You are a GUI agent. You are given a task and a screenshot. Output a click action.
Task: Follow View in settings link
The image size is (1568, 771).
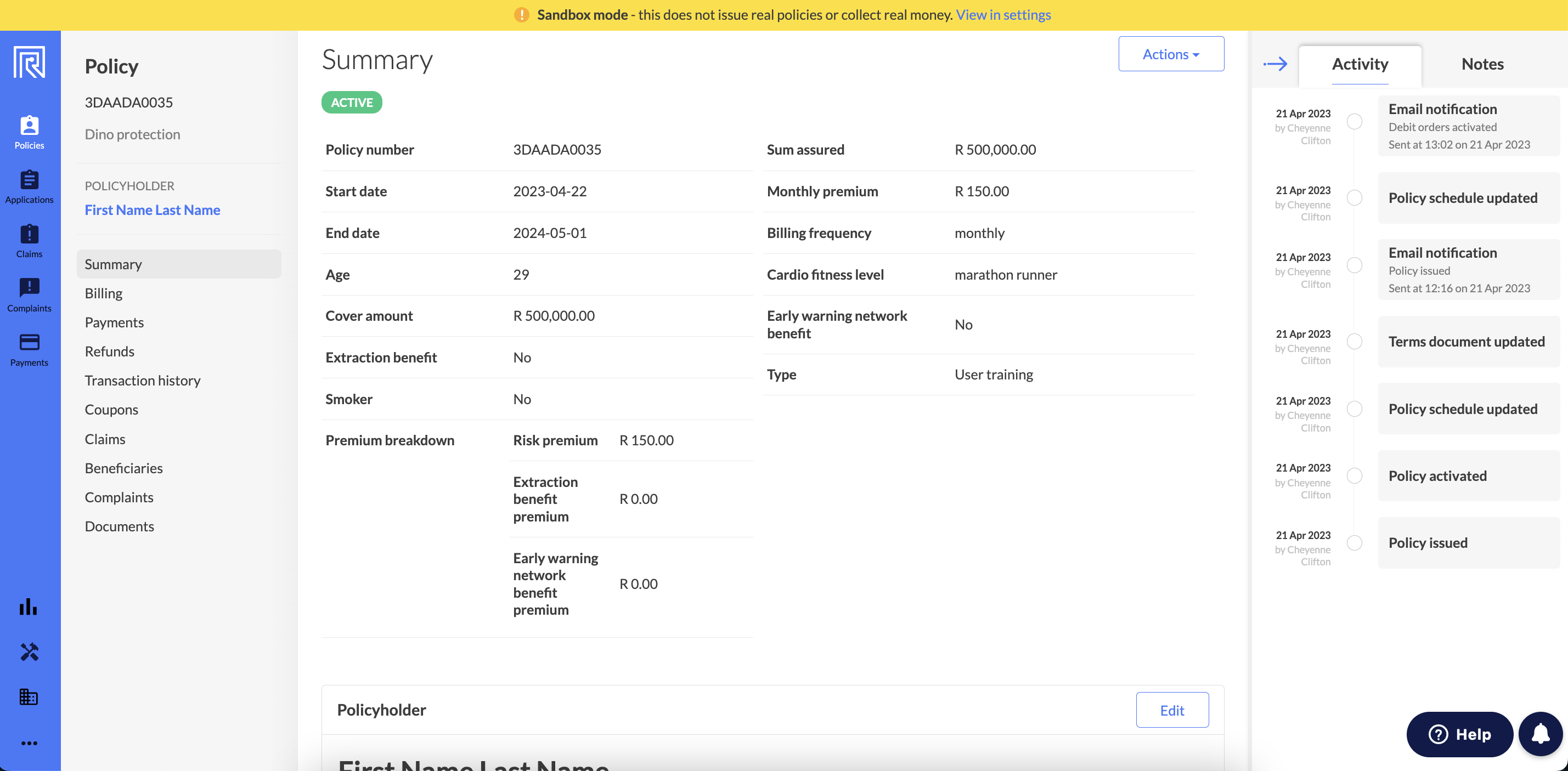coord(1003,15)
